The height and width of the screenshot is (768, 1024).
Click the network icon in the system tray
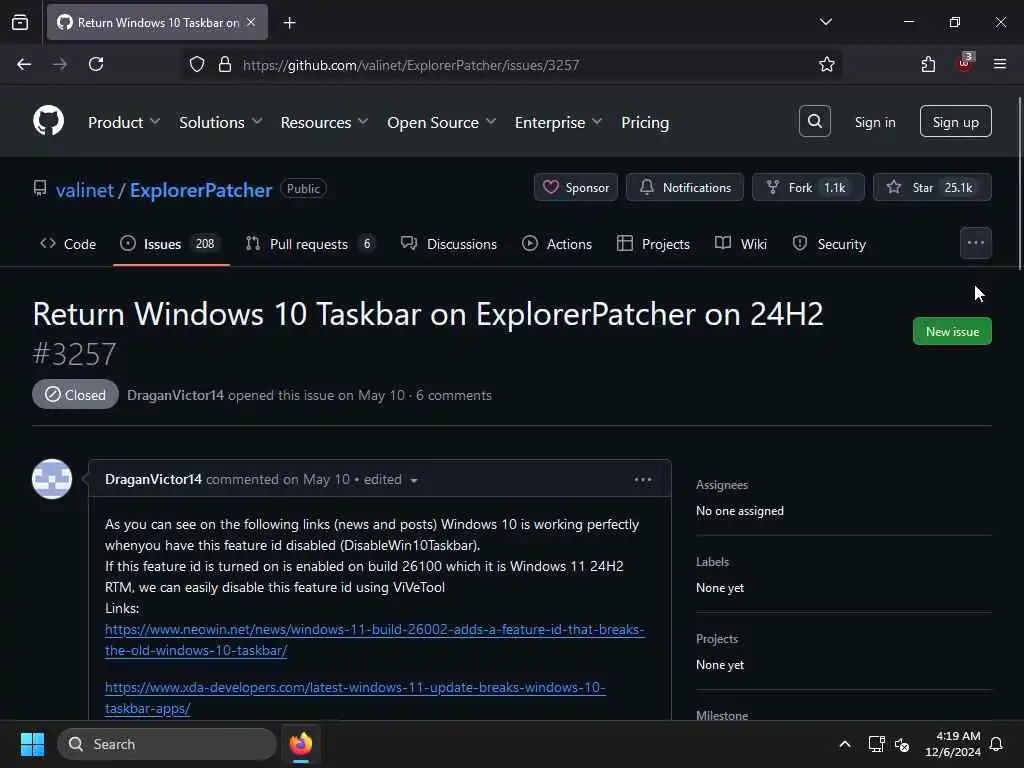(x=876, y=744)
